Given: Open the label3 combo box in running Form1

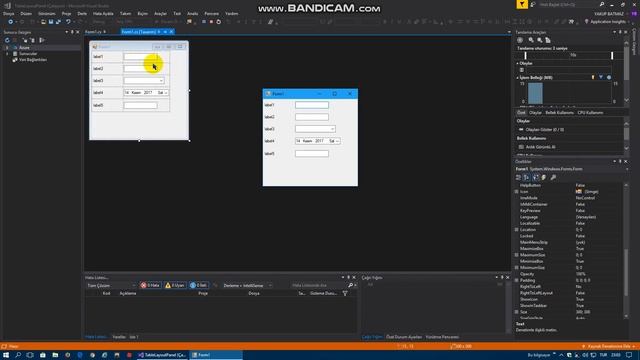Looking at the screenshot, I should point(332,129).
